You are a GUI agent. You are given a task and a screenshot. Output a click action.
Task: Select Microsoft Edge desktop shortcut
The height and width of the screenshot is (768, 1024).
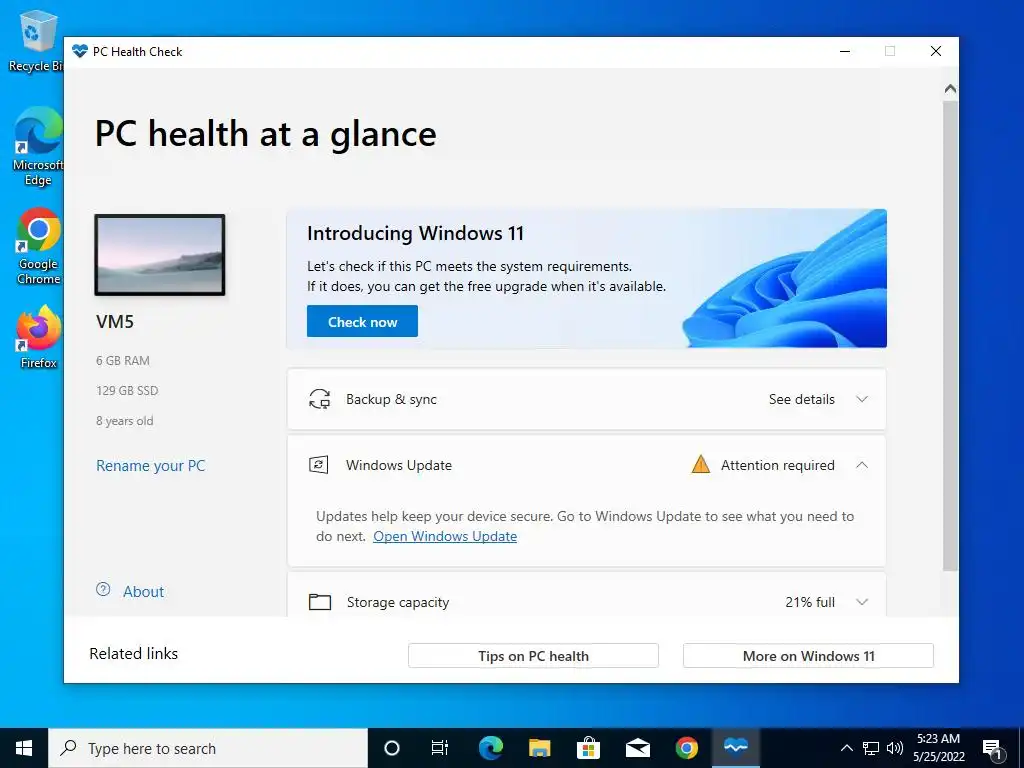click(38, 147)
